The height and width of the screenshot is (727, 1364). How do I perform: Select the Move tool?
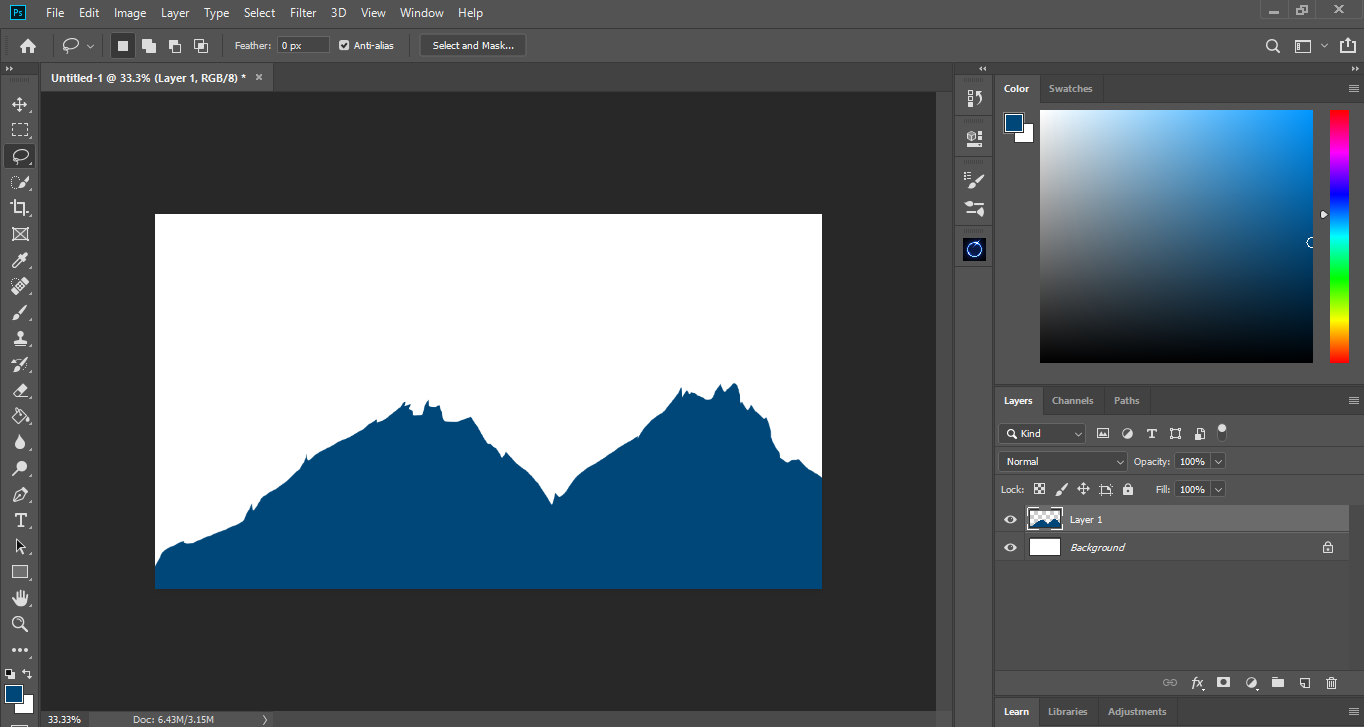coord(20,104)
